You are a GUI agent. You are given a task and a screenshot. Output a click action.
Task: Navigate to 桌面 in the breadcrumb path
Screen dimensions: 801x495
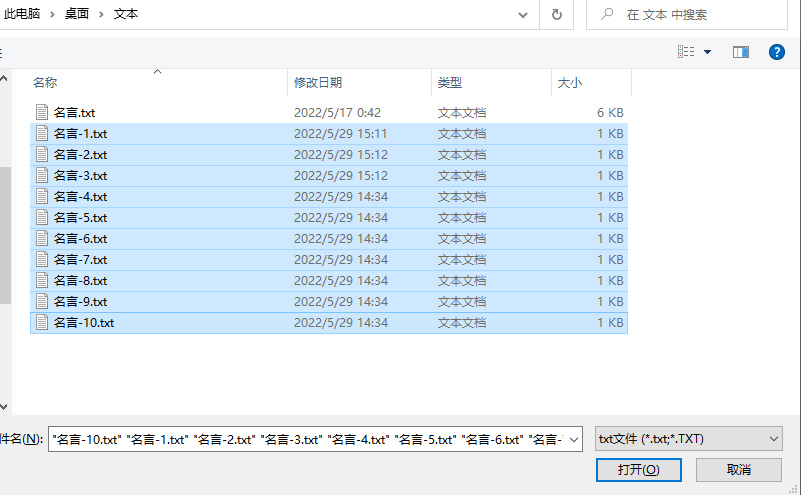(x=77, y=14)
